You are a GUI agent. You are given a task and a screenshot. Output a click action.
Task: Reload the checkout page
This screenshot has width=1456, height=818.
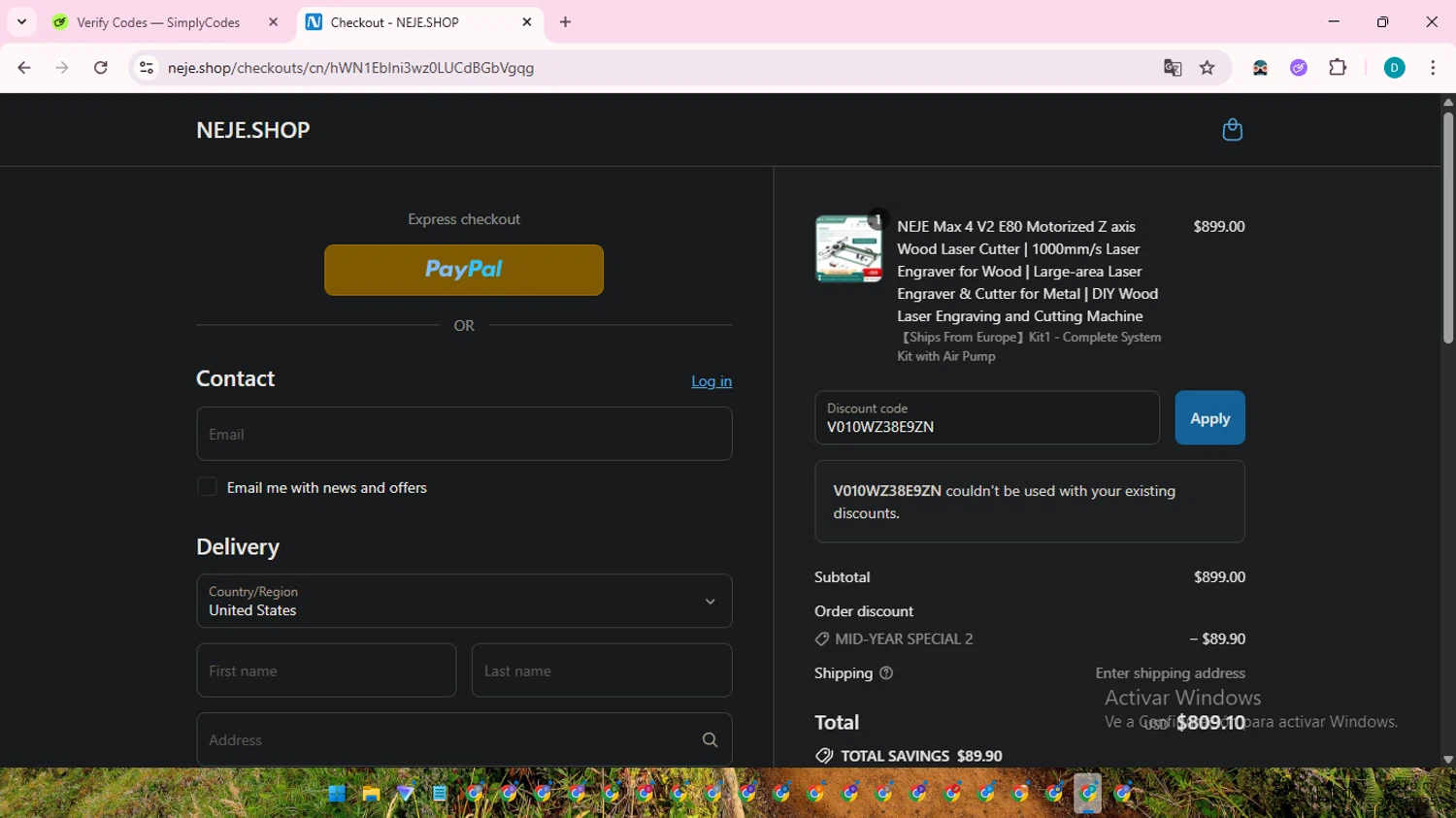point(101,68)
